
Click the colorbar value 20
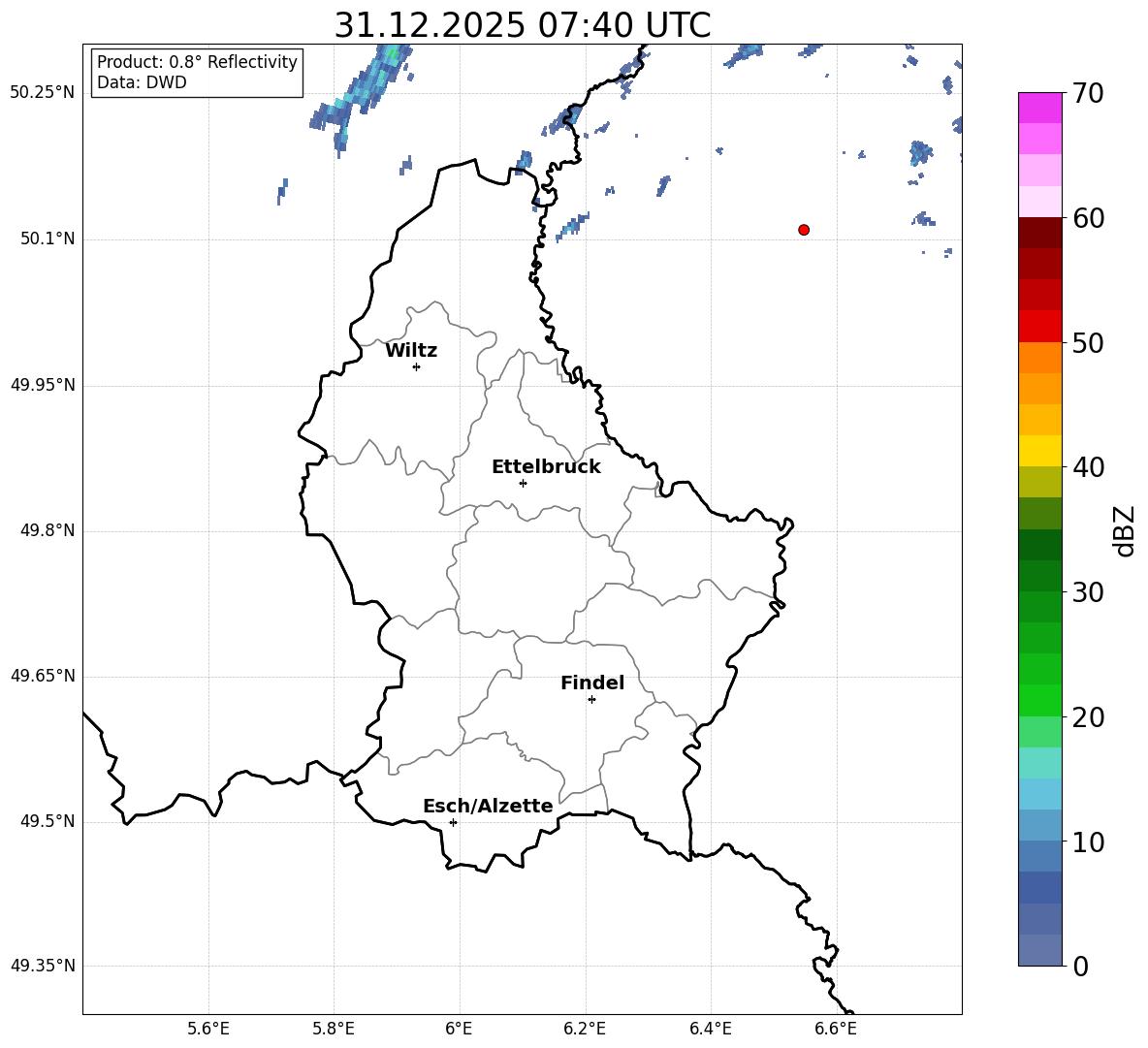pos(1088,716)
